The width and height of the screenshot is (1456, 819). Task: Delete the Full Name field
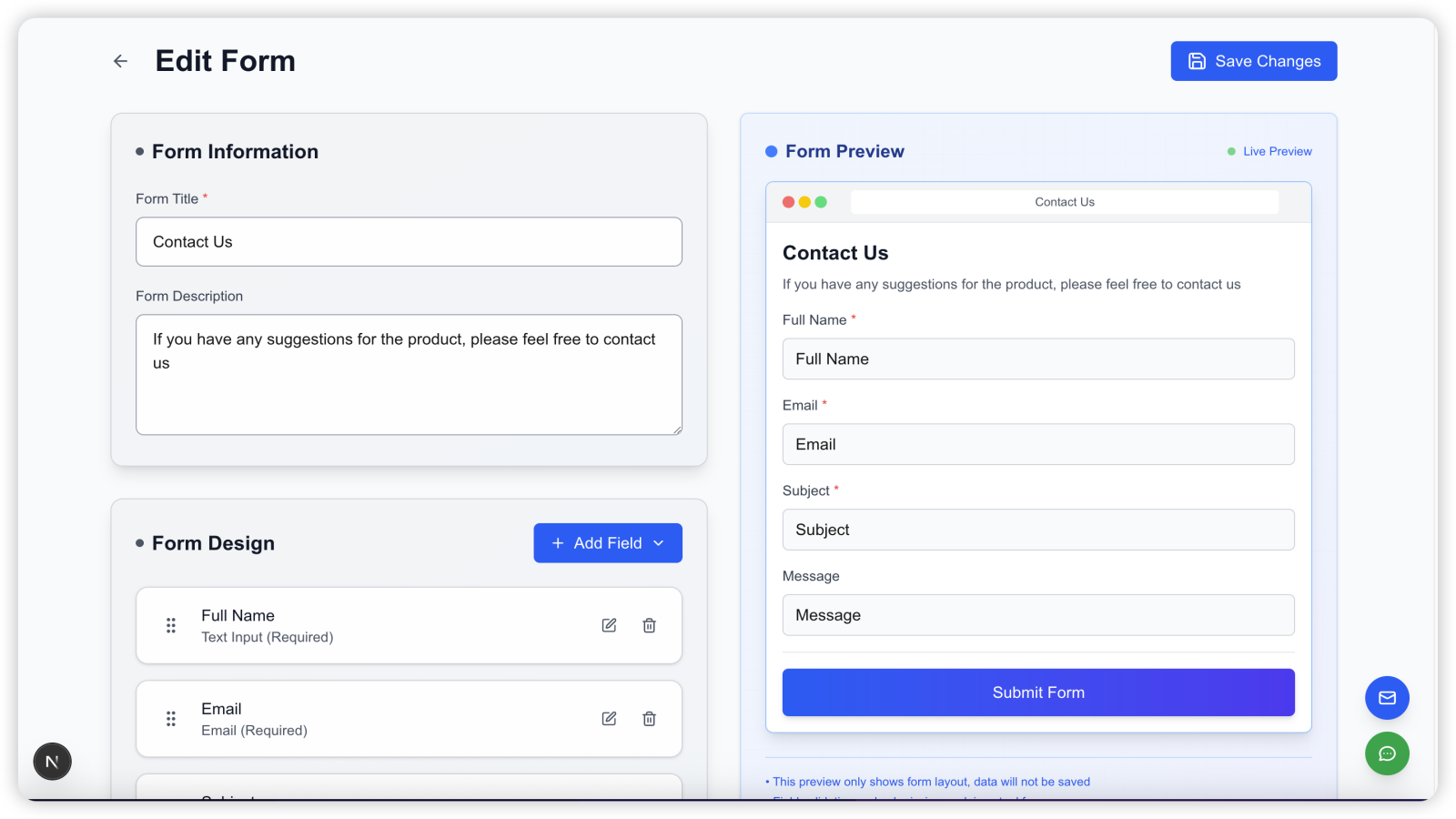coord(649,625)
